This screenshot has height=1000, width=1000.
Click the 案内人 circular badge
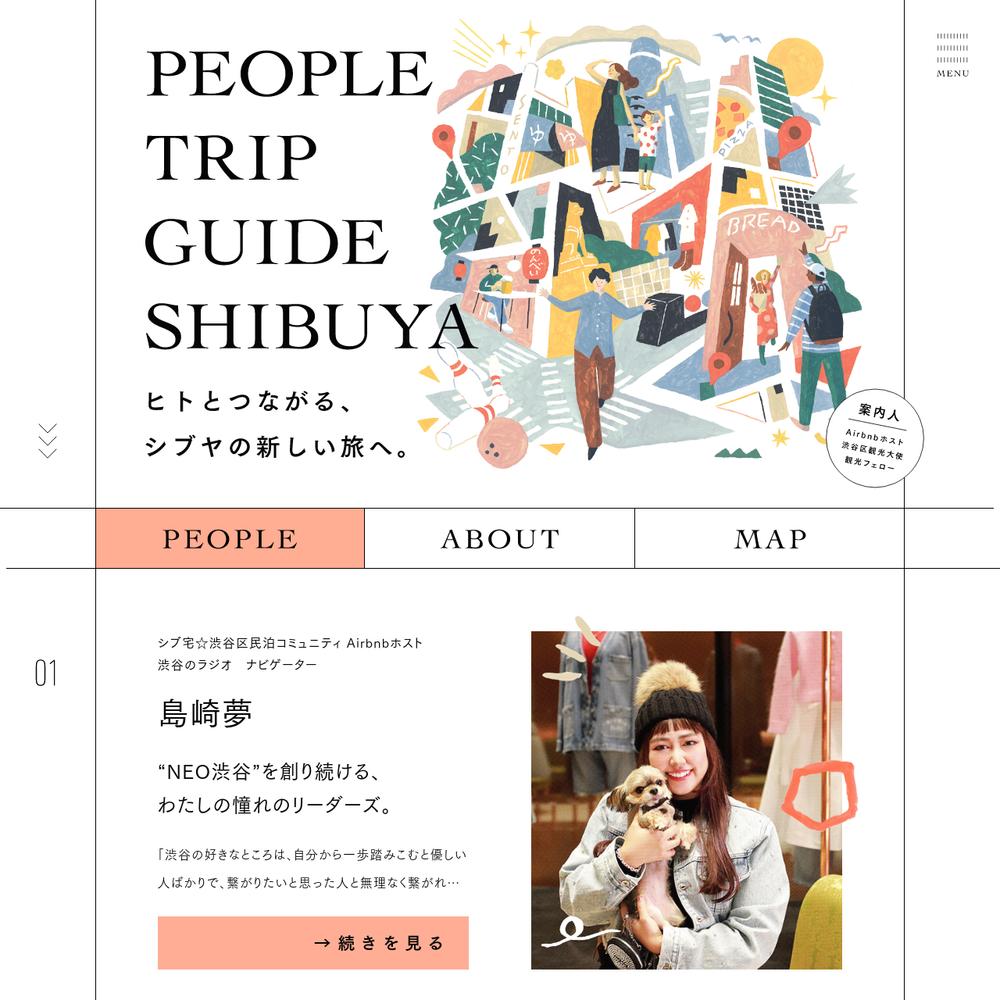pos(875,438)
